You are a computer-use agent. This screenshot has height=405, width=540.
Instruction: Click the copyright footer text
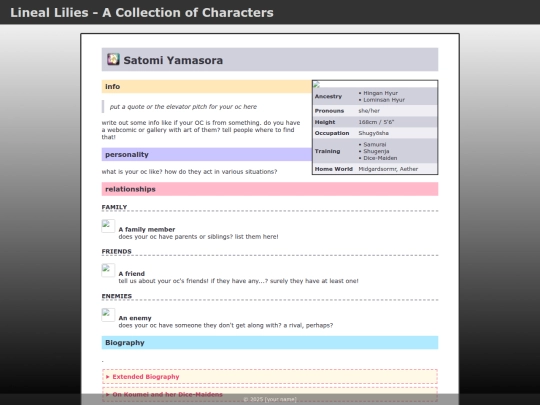270,399
